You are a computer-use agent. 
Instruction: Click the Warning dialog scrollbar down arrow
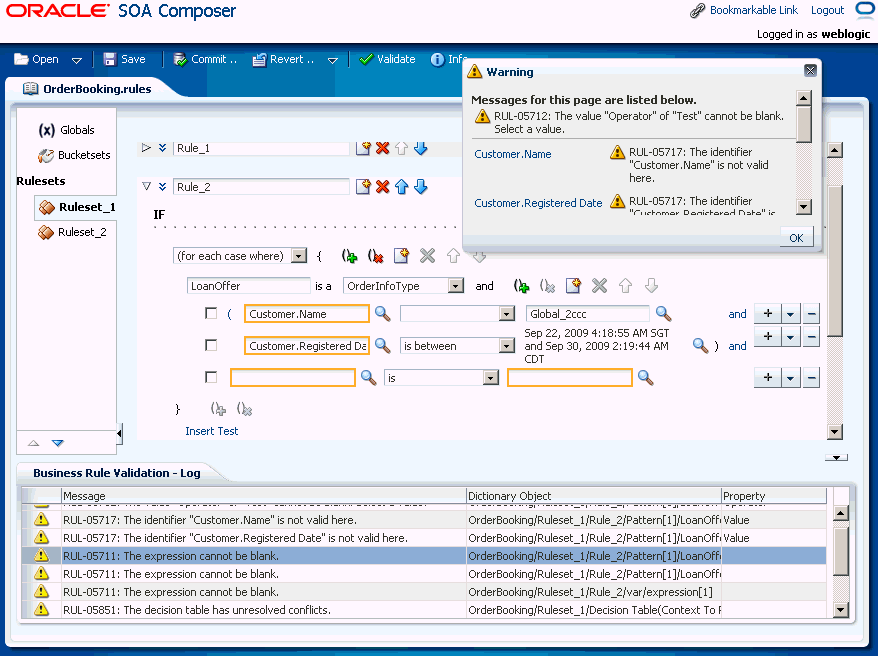tap(804, 207)
